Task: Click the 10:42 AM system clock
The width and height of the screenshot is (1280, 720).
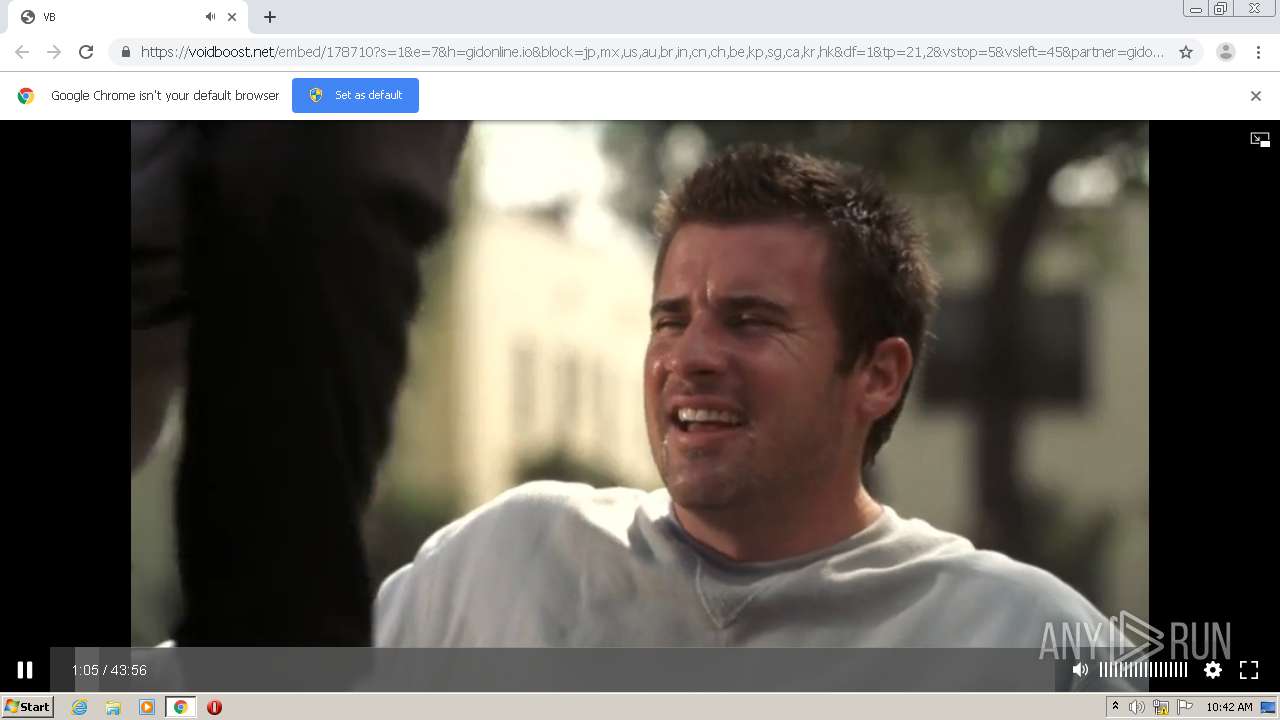Action: (x=1229, y=707)
